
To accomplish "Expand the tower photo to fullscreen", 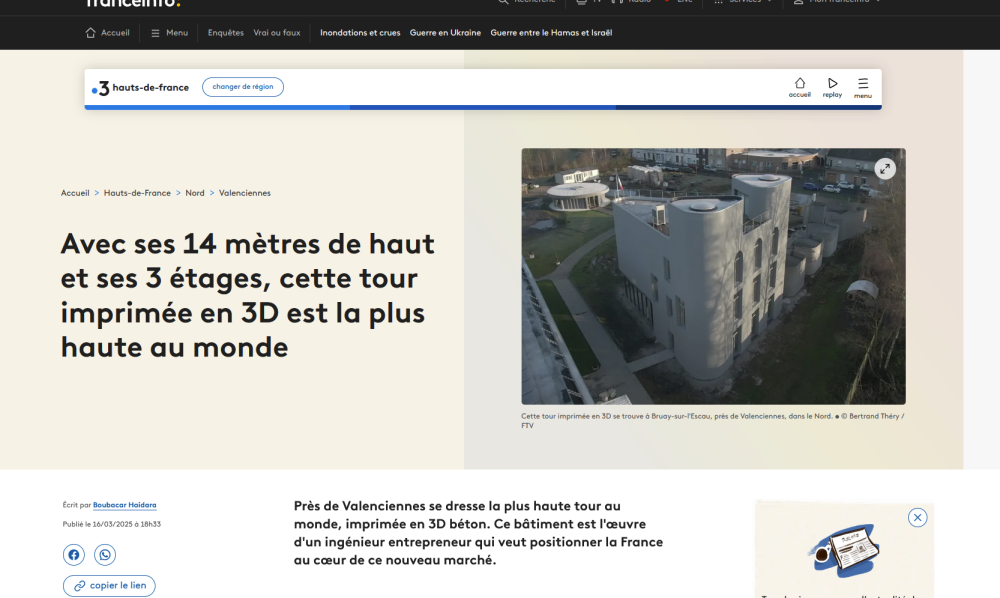I will [885, 169].
